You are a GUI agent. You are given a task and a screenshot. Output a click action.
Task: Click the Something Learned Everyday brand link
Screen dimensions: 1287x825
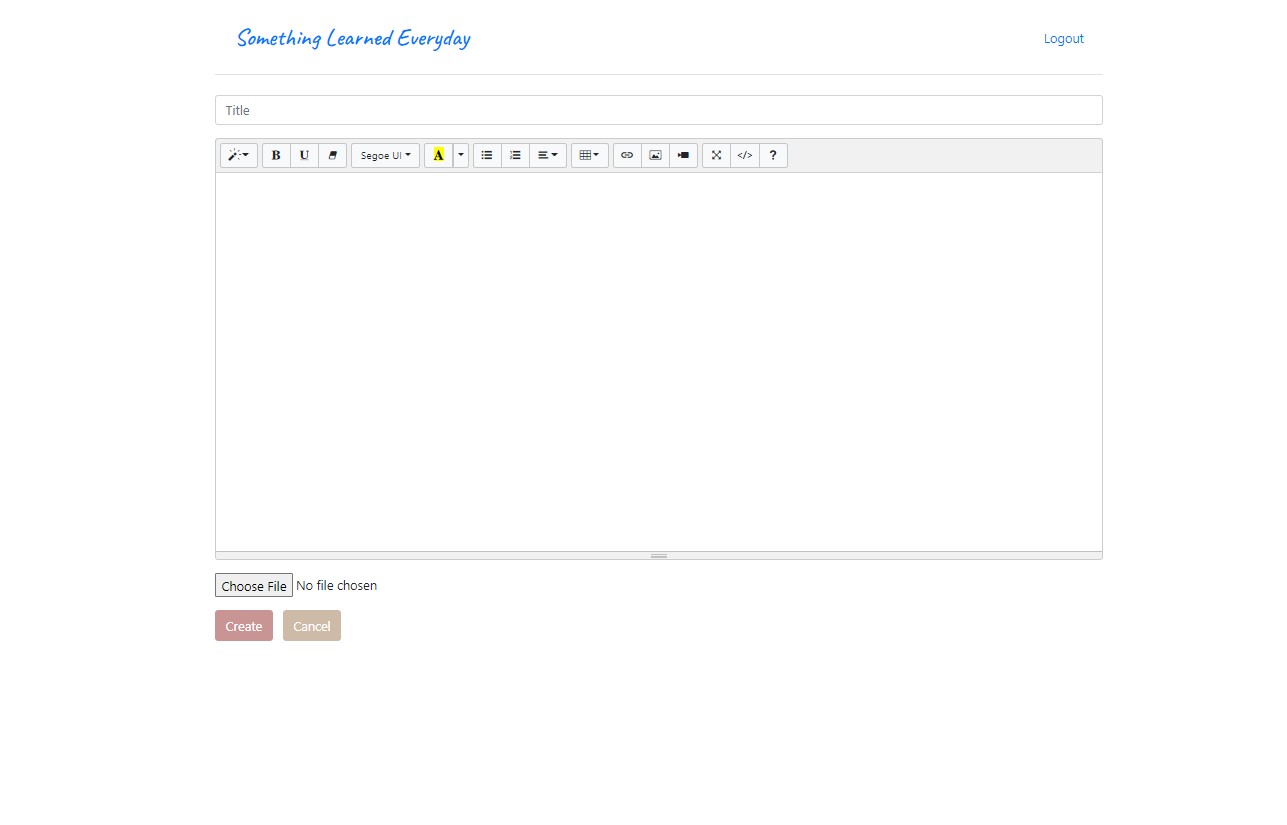(353, 38)
